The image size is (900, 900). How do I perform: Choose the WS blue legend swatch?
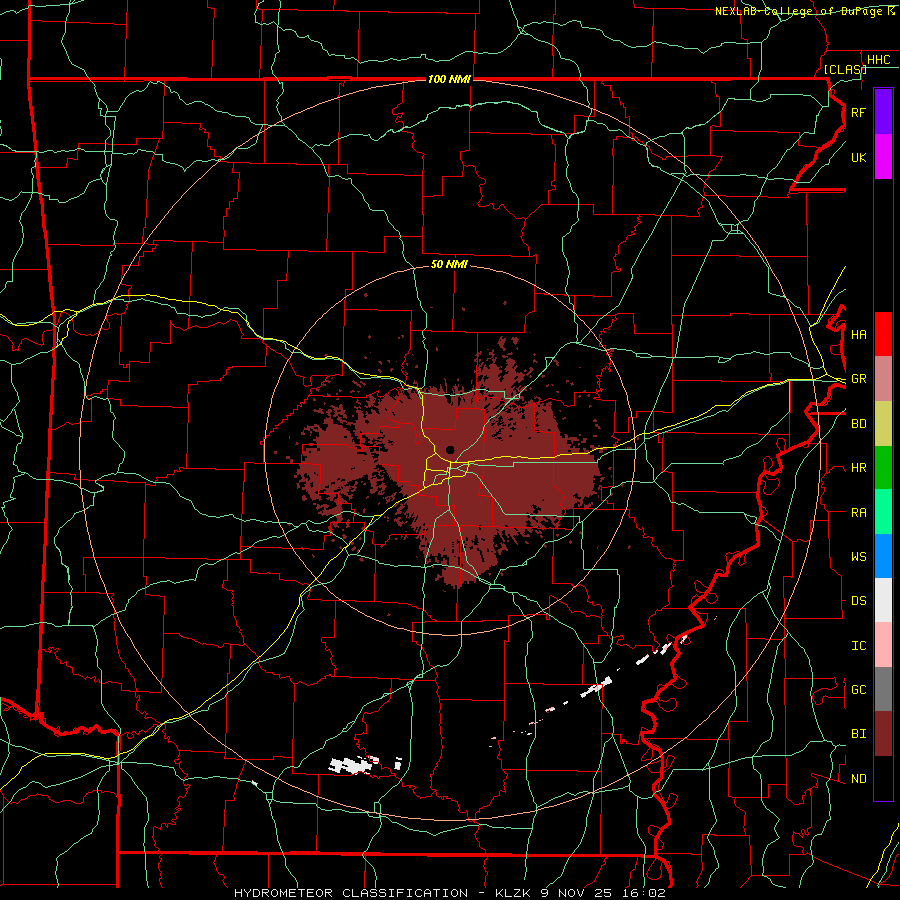point(883,556)
